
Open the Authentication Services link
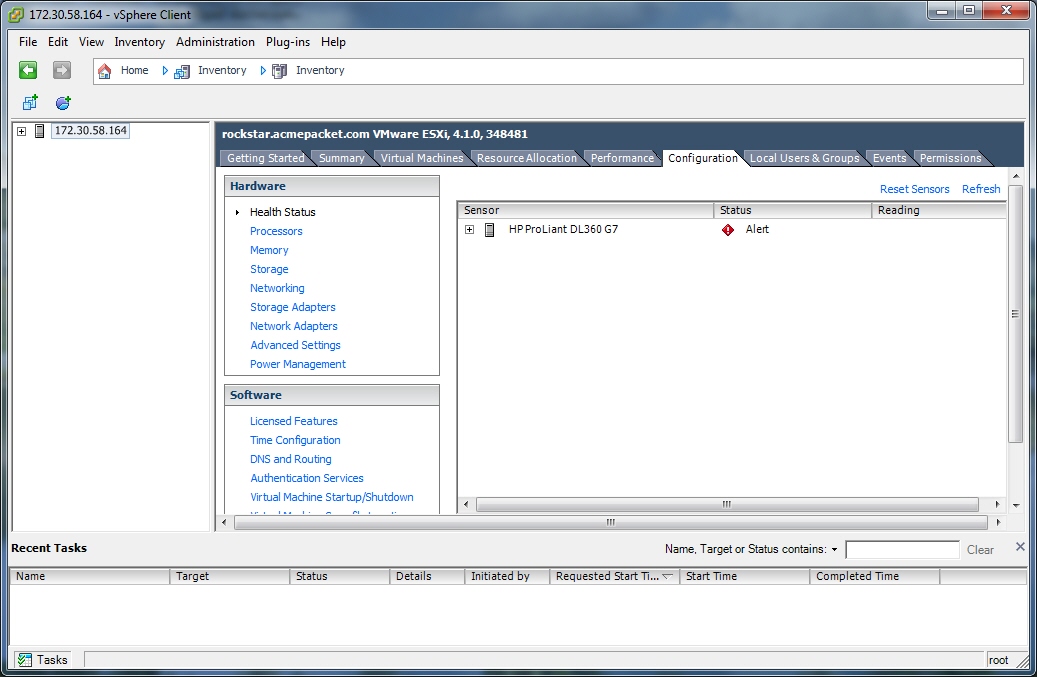[307, 478]
